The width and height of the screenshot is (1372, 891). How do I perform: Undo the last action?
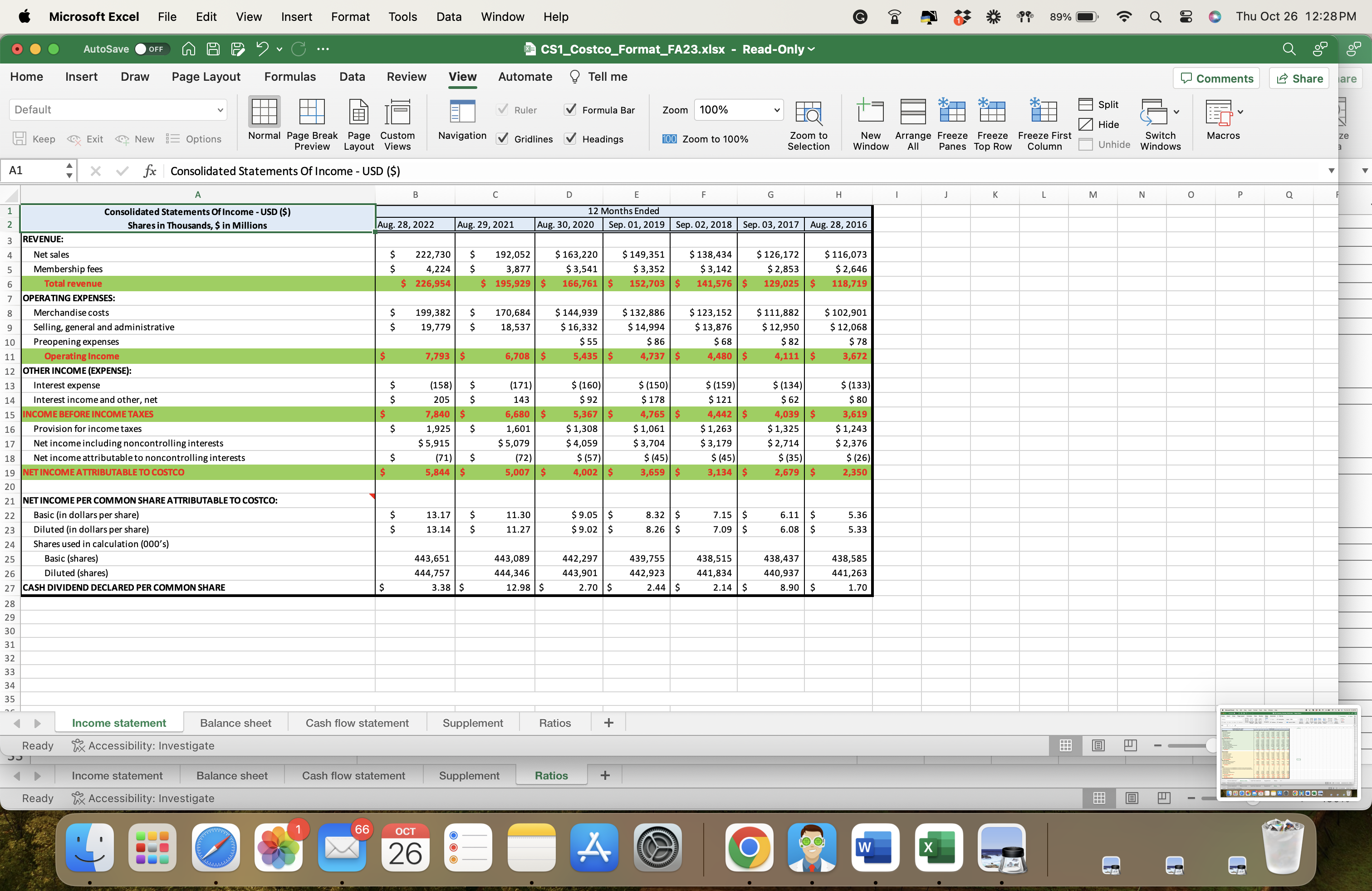[262, 49]
